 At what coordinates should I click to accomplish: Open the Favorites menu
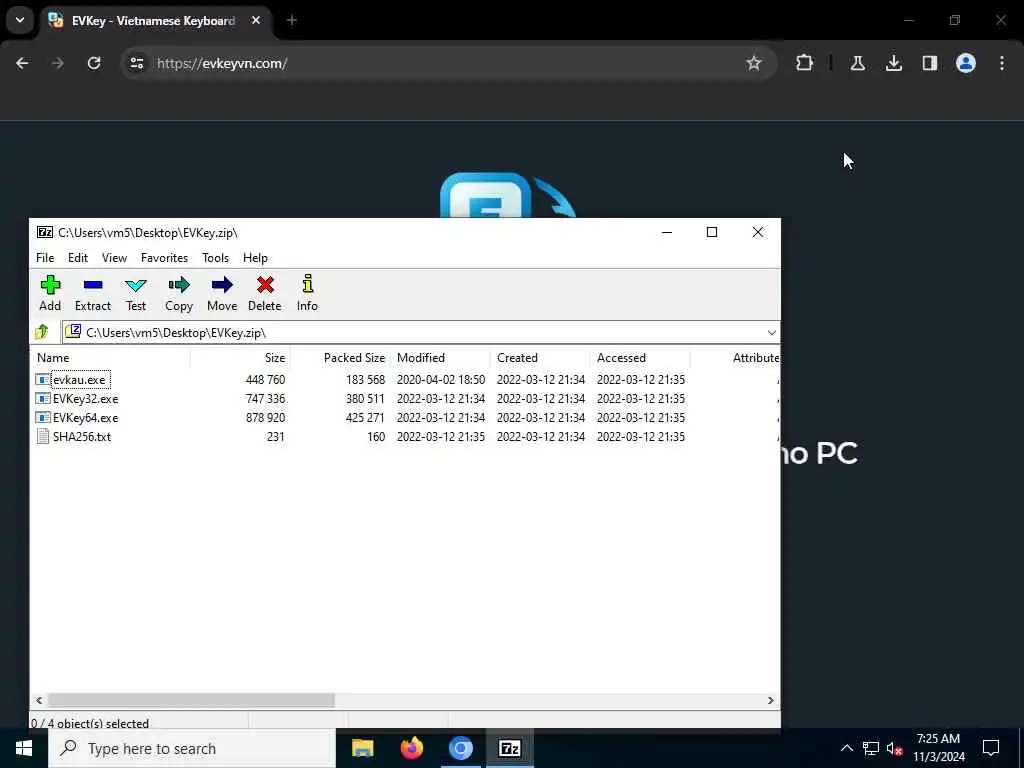click(x=165, y=258)
